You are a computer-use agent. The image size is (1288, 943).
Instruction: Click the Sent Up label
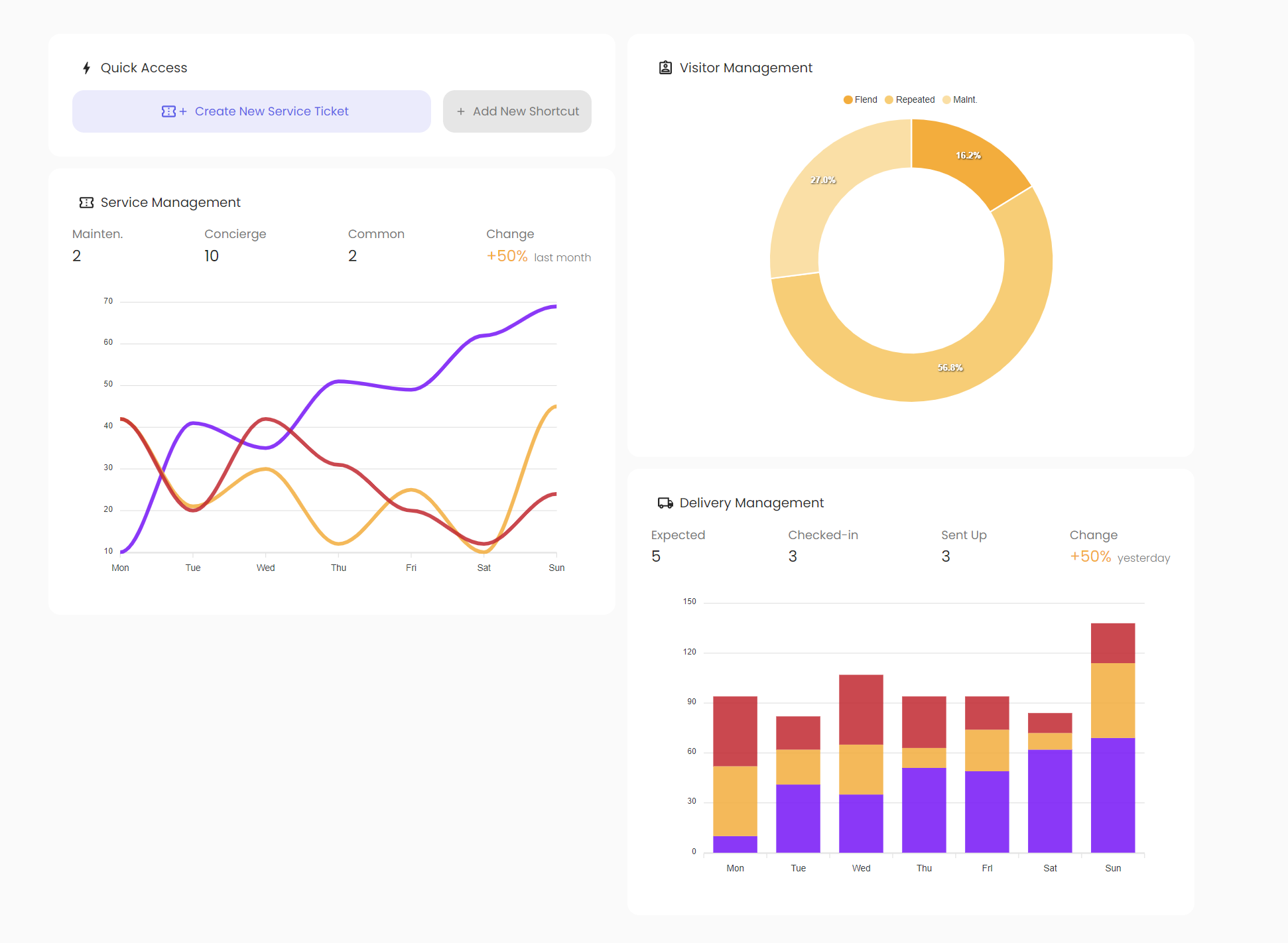pos(964,535)
